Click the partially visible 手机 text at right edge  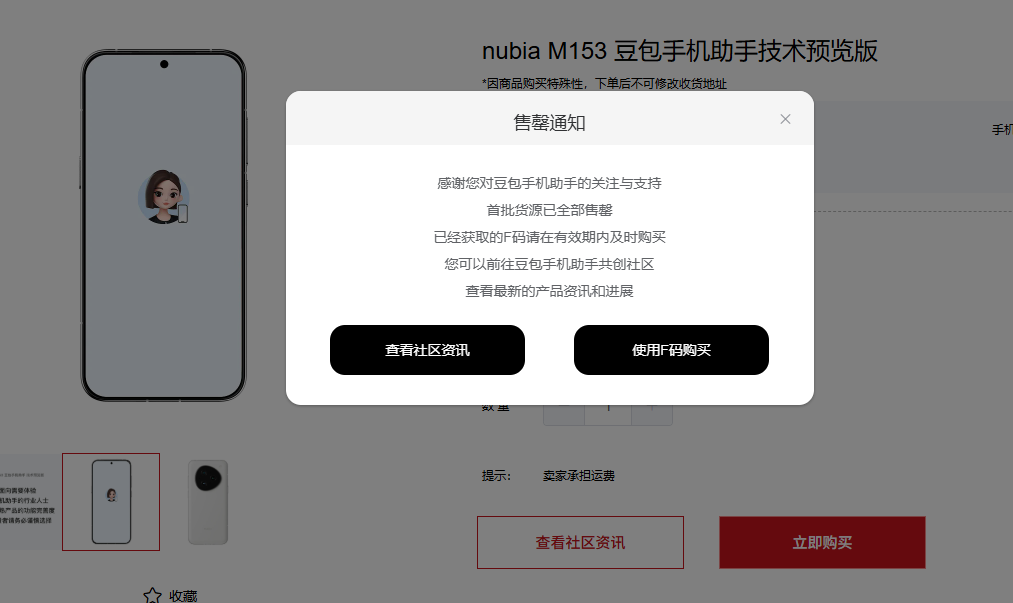pos(1003,129)
